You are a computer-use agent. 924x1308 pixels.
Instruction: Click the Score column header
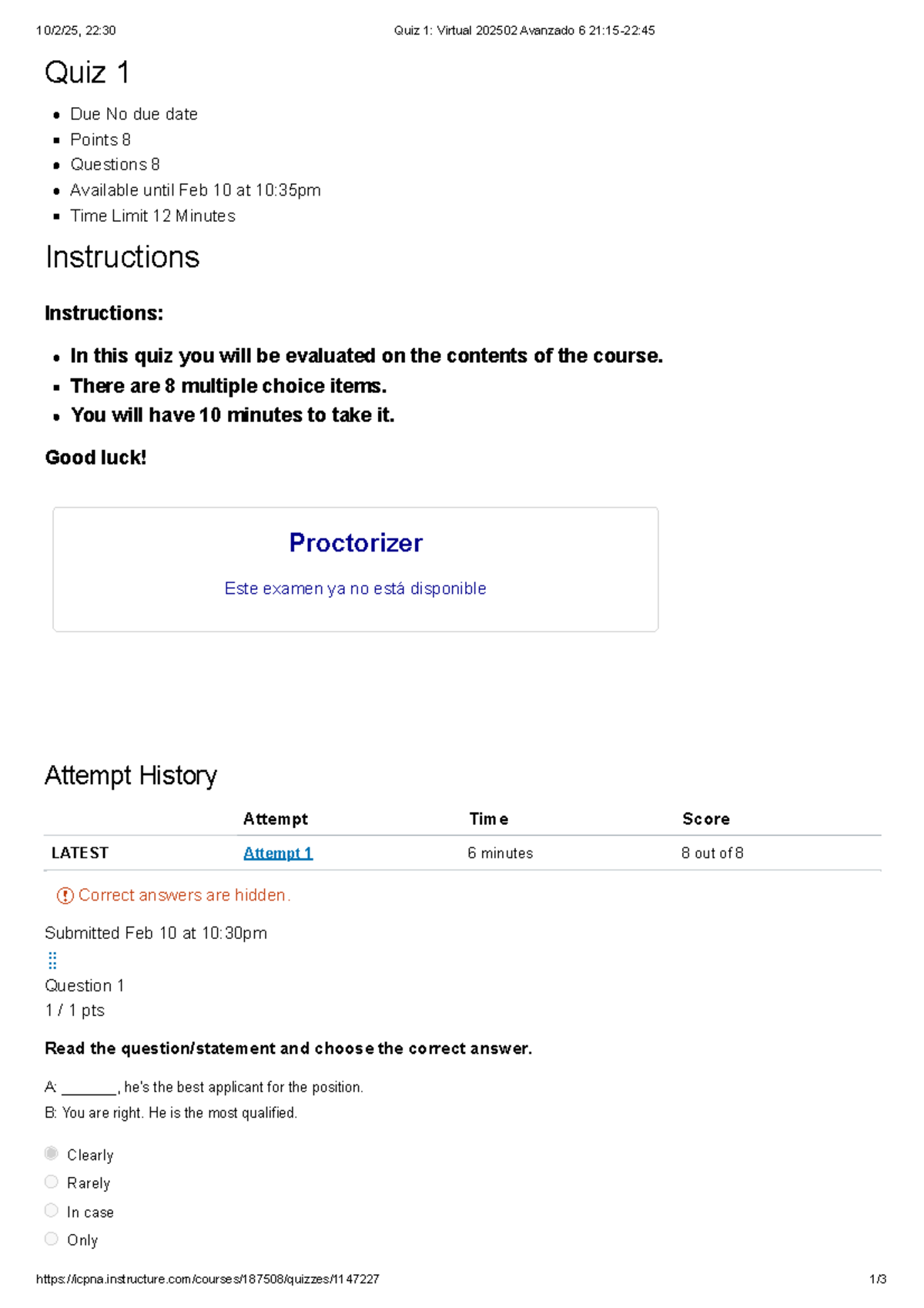tap(706, 819)
